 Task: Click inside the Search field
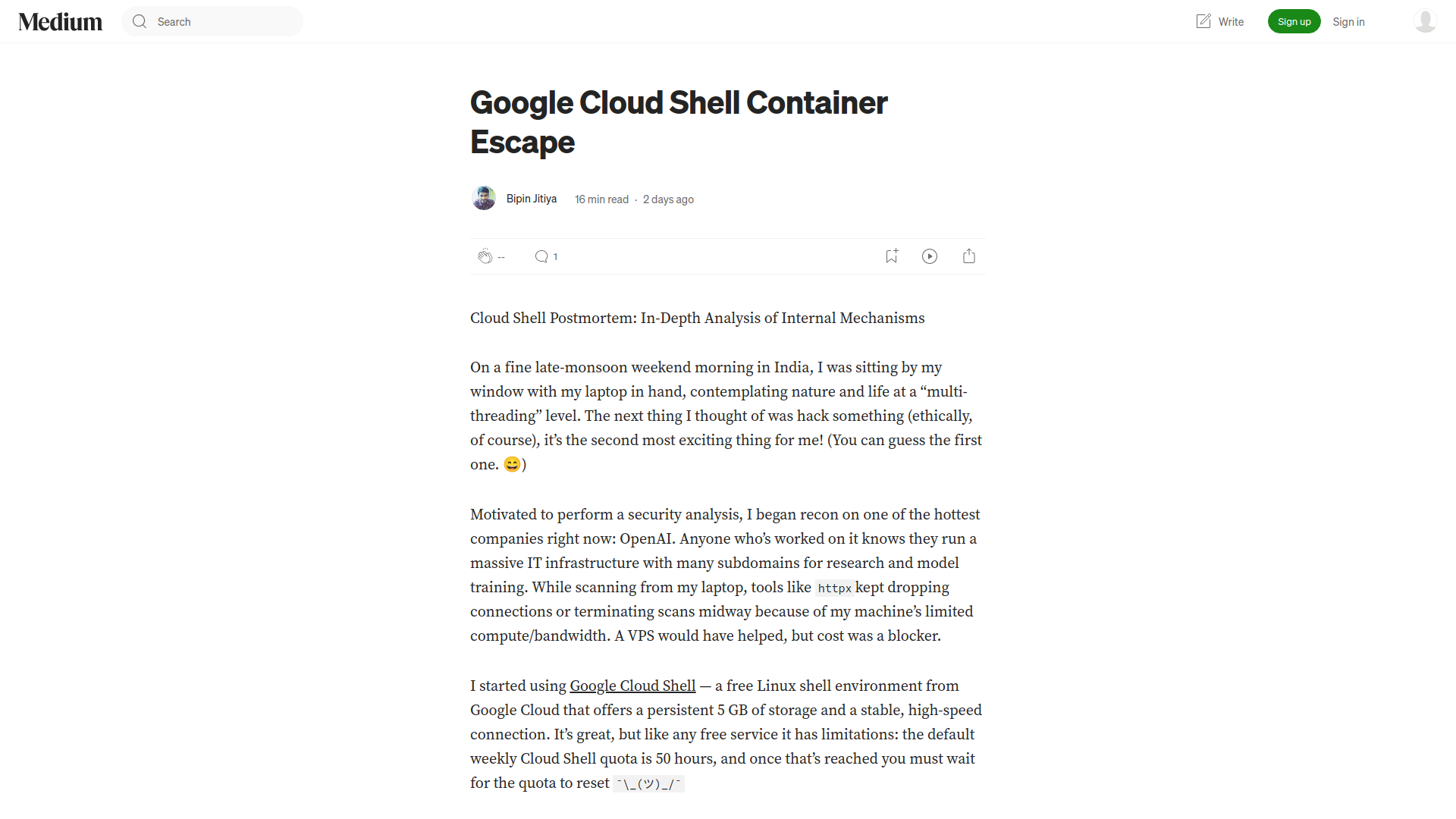pyautogui.click(x=212, y=21)
